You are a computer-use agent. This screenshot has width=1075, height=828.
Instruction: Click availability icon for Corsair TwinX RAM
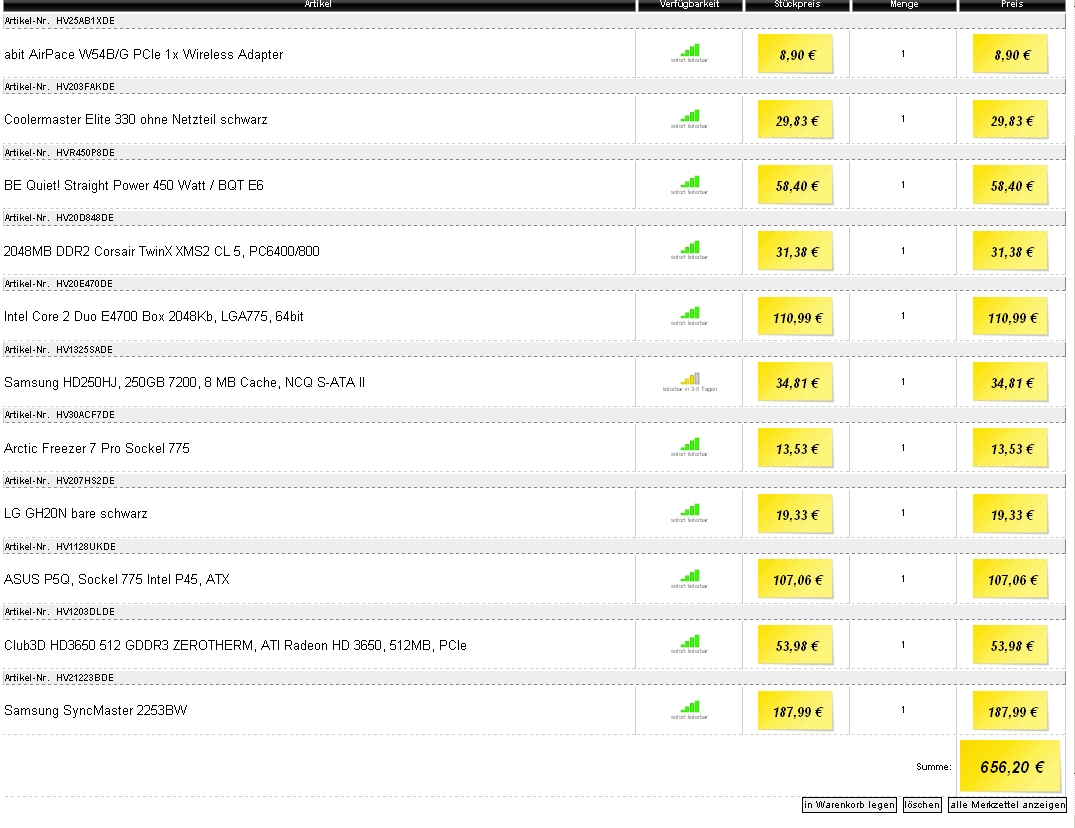690,250
